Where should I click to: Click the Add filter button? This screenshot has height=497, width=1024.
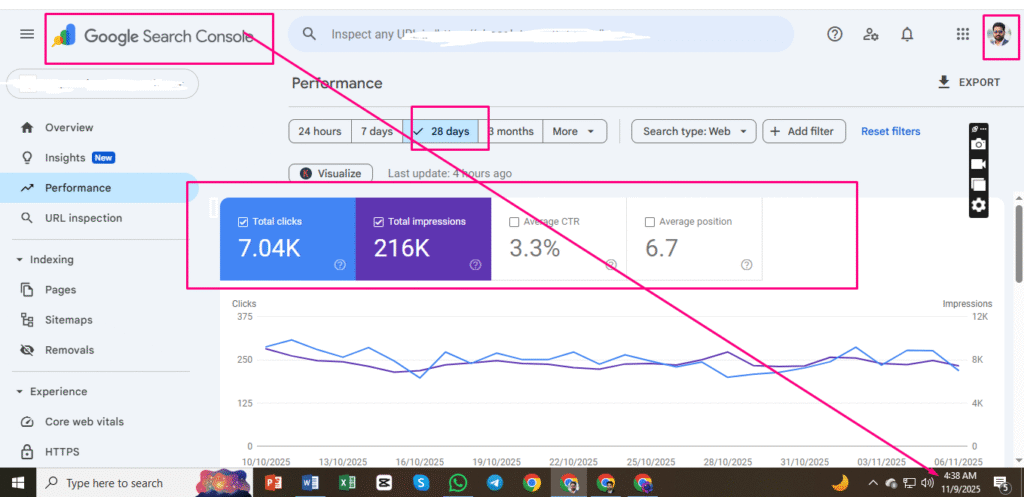(804, 131)
